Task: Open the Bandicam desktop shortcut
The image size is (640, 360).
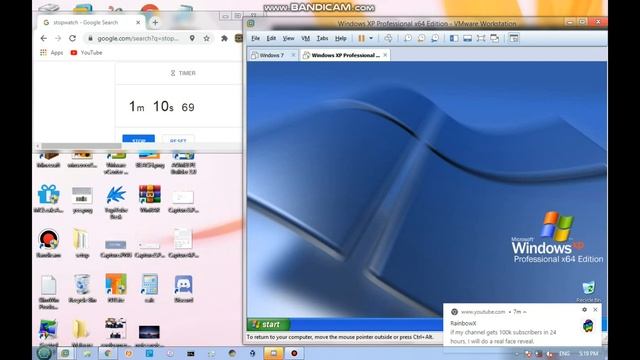Action: tap(49, 243)
